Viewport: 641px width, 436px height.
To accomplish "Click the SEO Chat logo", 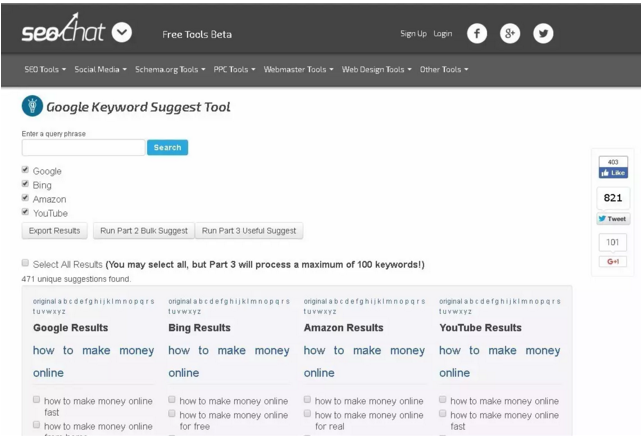I will [63, 28].
